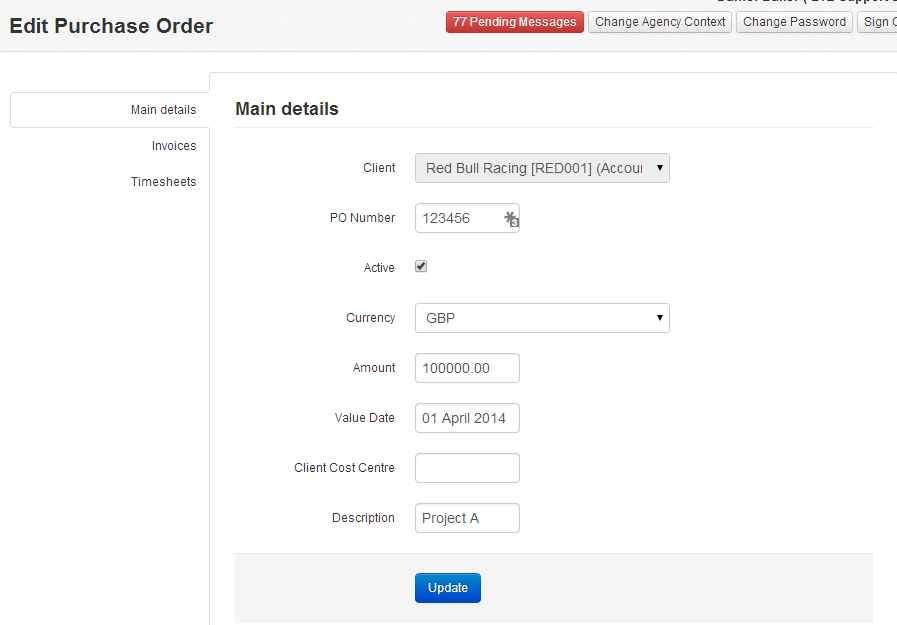Click the blue Update button
The image size is (897, 625).
448,588
